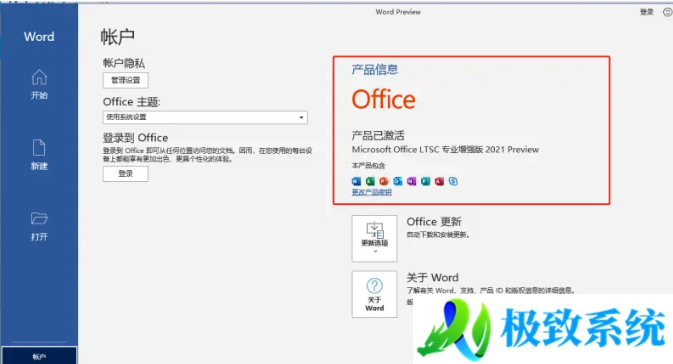Open the 开始 home page in sidebar
The width and height of the screenshot is (673, 364).
tap(39, 84)
